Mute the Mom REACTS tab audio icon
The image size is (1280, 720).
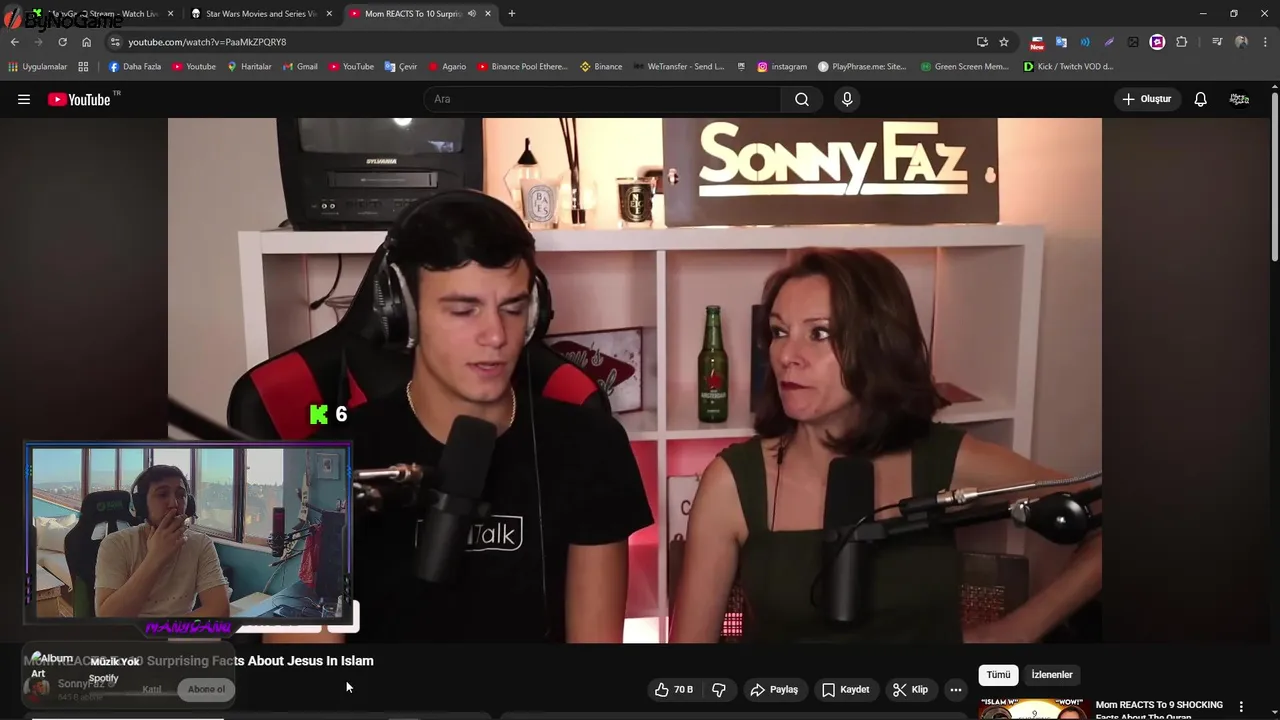[x=471, y=14]
